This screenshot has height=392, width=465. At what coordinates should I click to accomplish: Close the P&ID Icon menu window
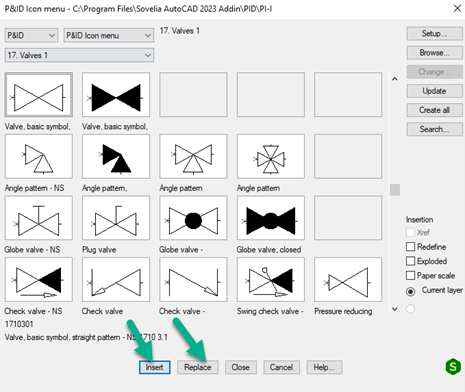point(457,8)
